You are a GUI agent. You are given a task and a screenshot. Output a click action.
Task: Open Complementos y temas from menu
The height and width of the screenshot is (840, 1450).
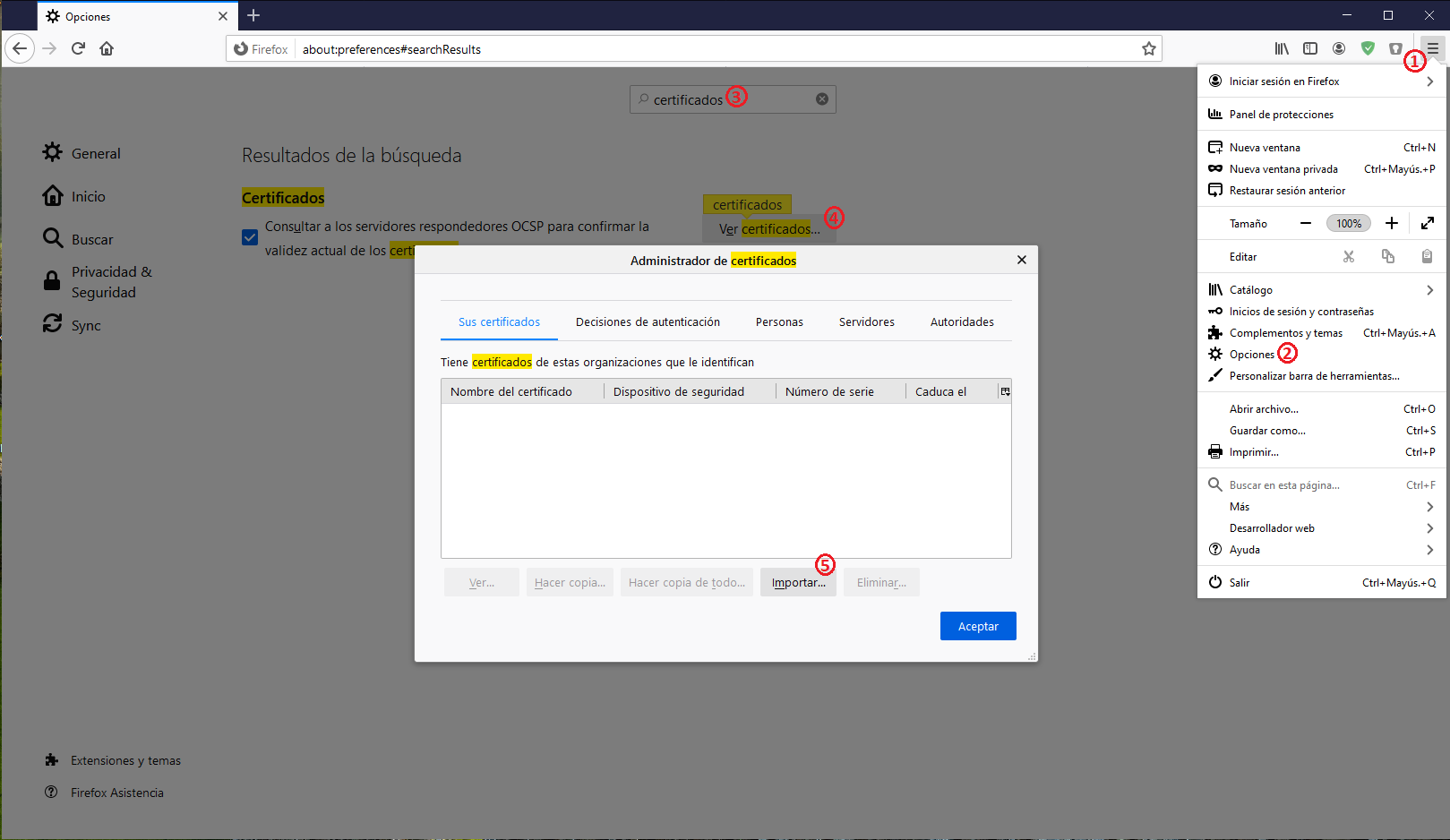(x=1323, y=333)
